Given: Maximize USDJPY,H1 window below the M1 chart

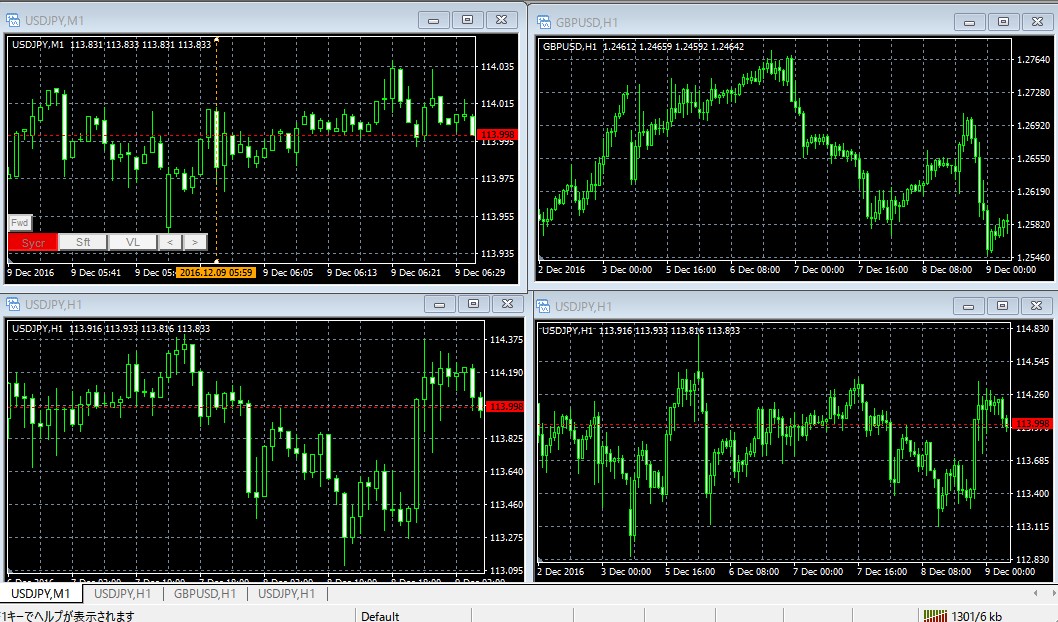Looking at the screenshot, I should 474,304.
